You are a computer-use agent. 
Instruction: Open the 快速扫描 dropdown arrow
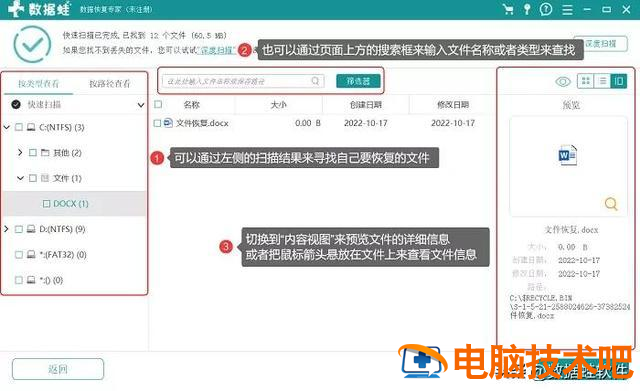tap(140, 105)
